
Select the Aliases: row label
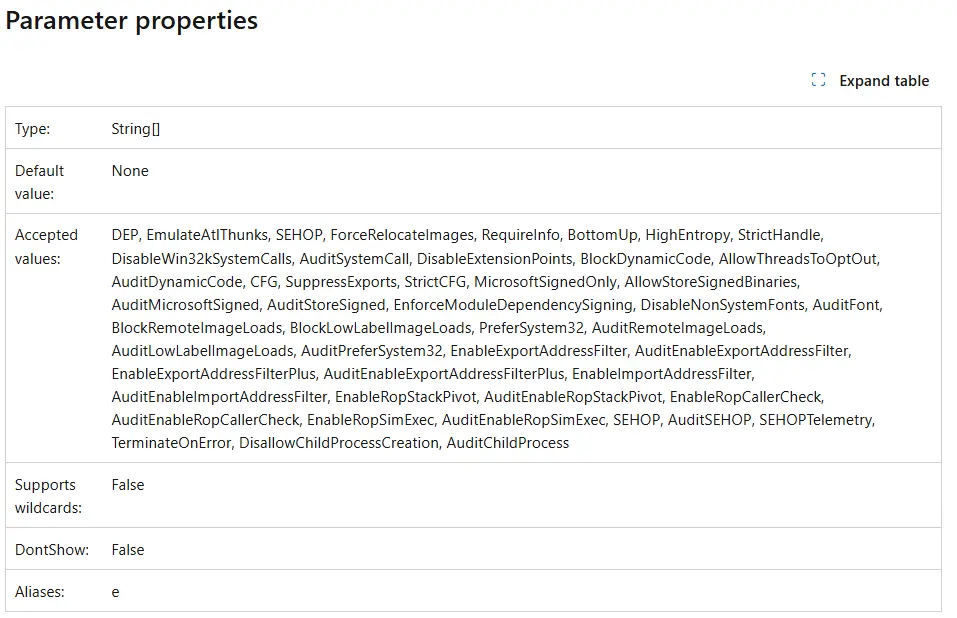pos(40,592)
